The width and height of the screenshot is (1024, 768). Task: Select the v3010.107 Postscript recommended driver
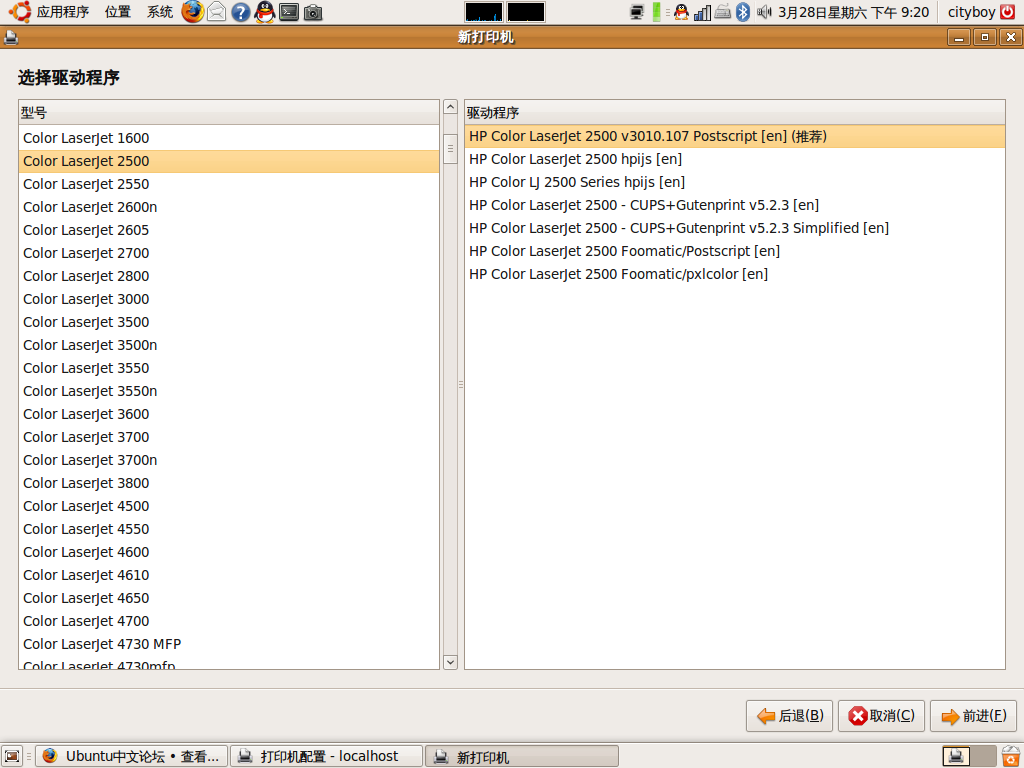[735, 136]
